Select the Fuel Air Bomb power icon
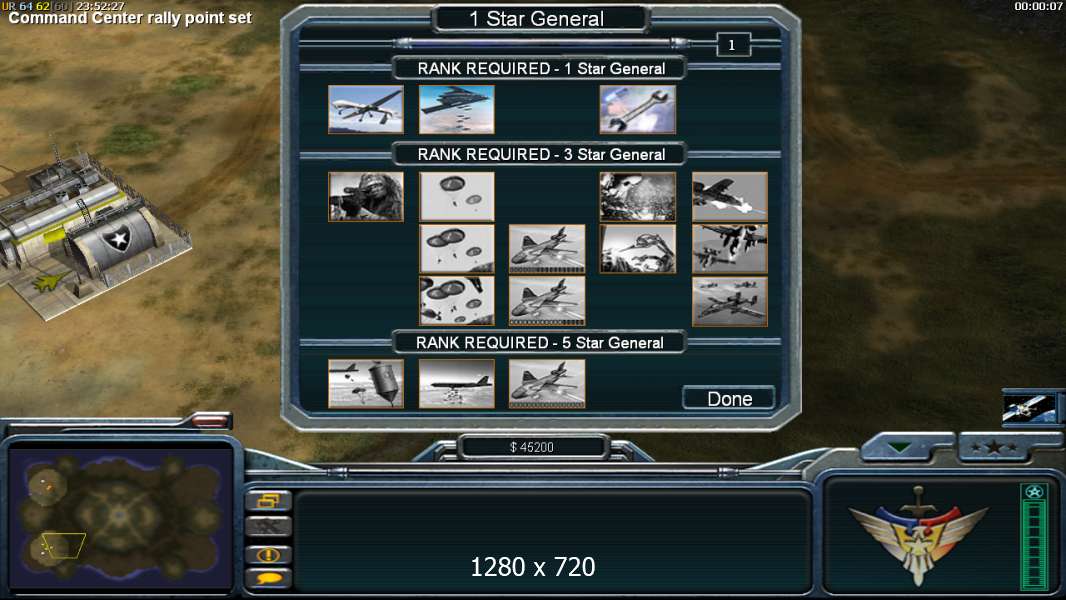Image resolution: width=1066 pixels, height=600 pixels. [366, 384]
